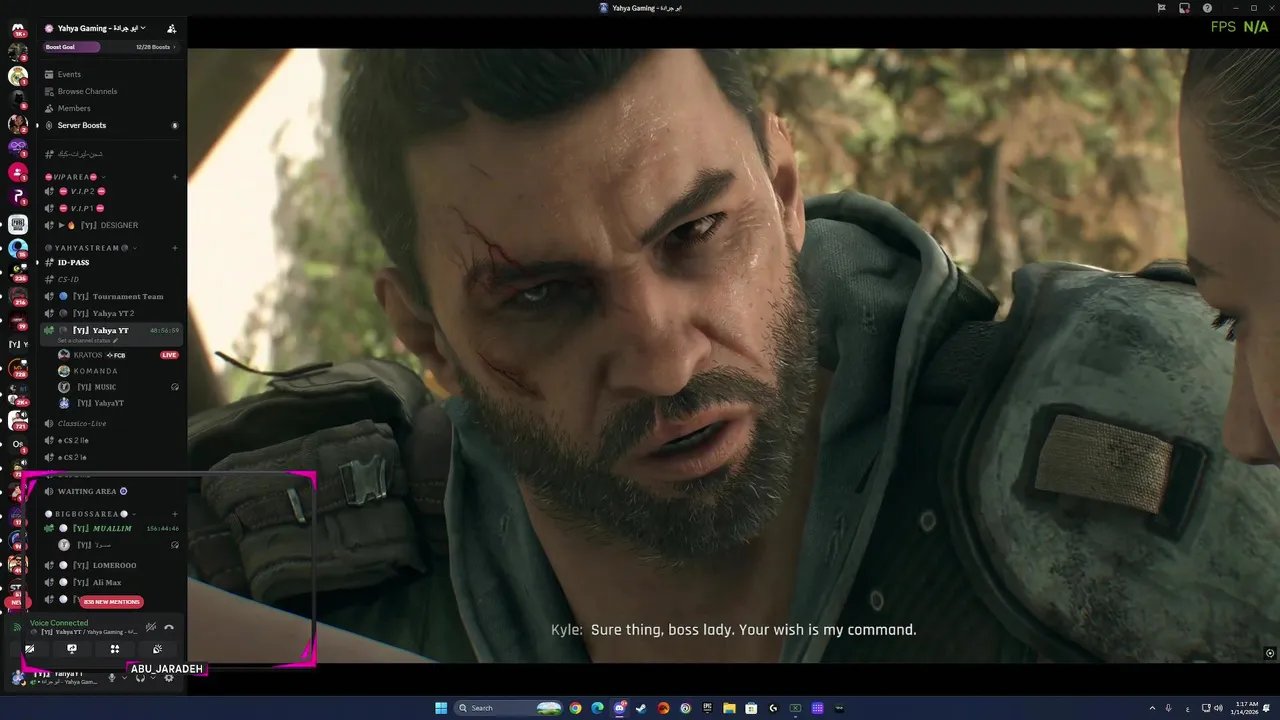Join the MUALLIM voice channel
The image size is (1280, 720).
click(x=111, y=528)
